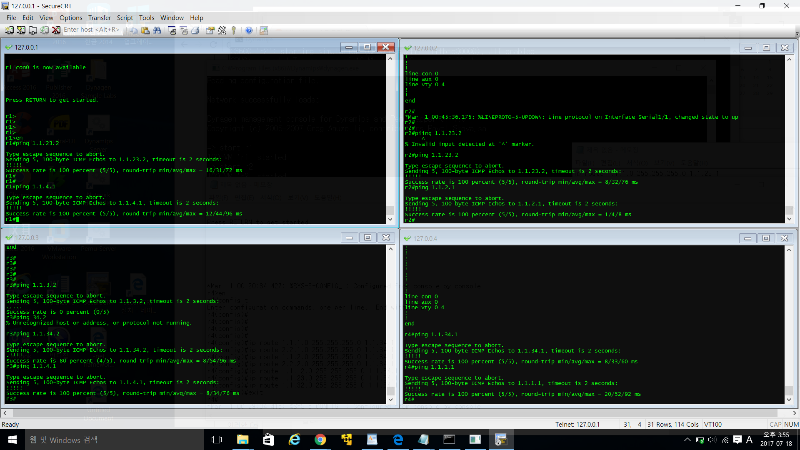
Task: Open the File menu
Action: [x=11, y=18]
